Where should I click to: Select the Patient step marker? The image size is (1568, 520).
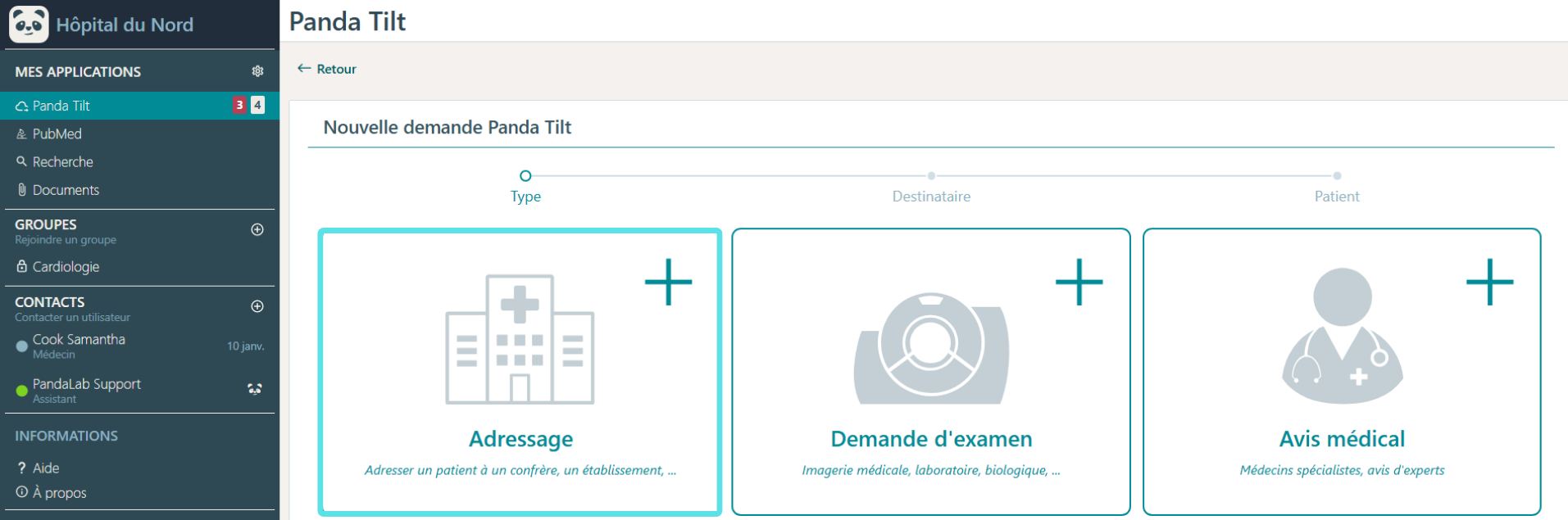point(1337,175)
